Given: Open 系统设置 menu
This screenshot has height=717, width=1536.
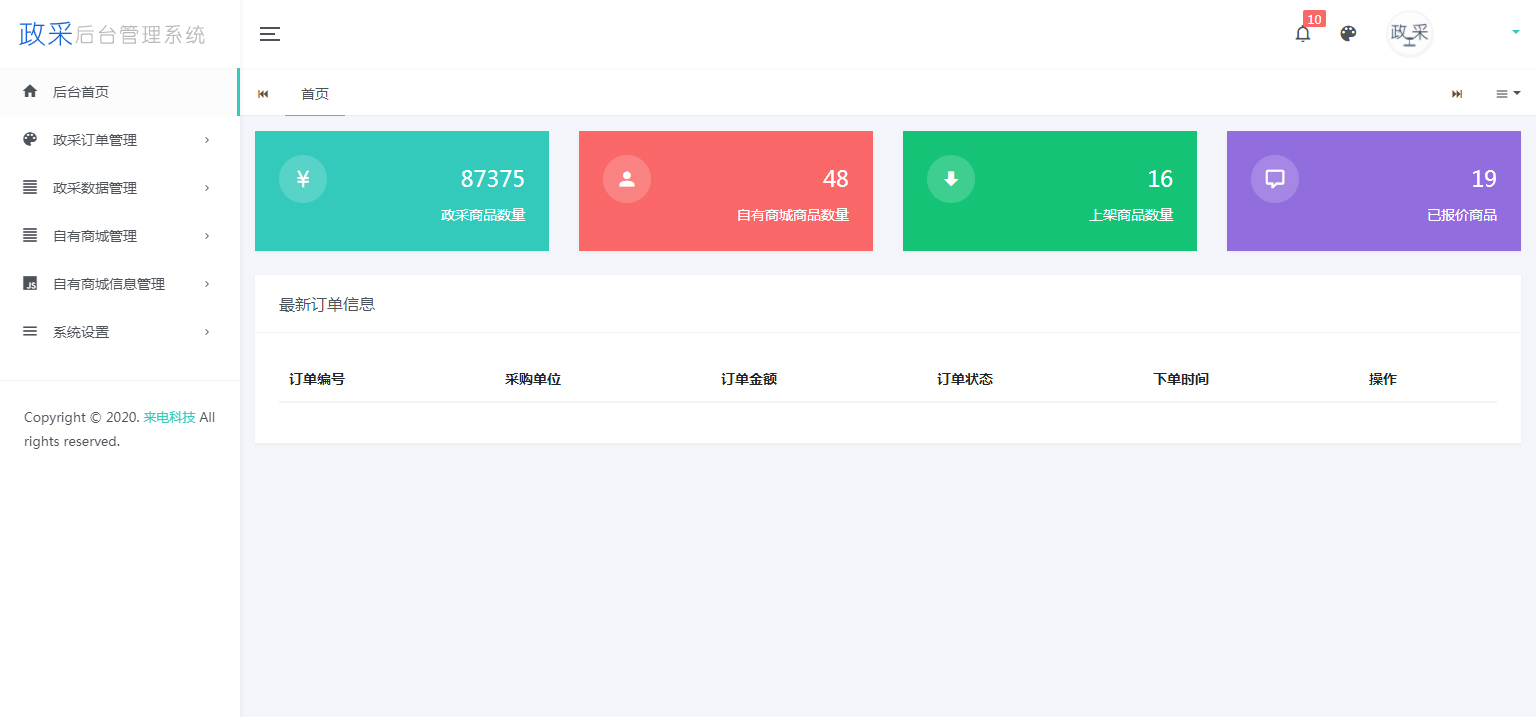Looking at the screenshot, I should click(119, 332).
